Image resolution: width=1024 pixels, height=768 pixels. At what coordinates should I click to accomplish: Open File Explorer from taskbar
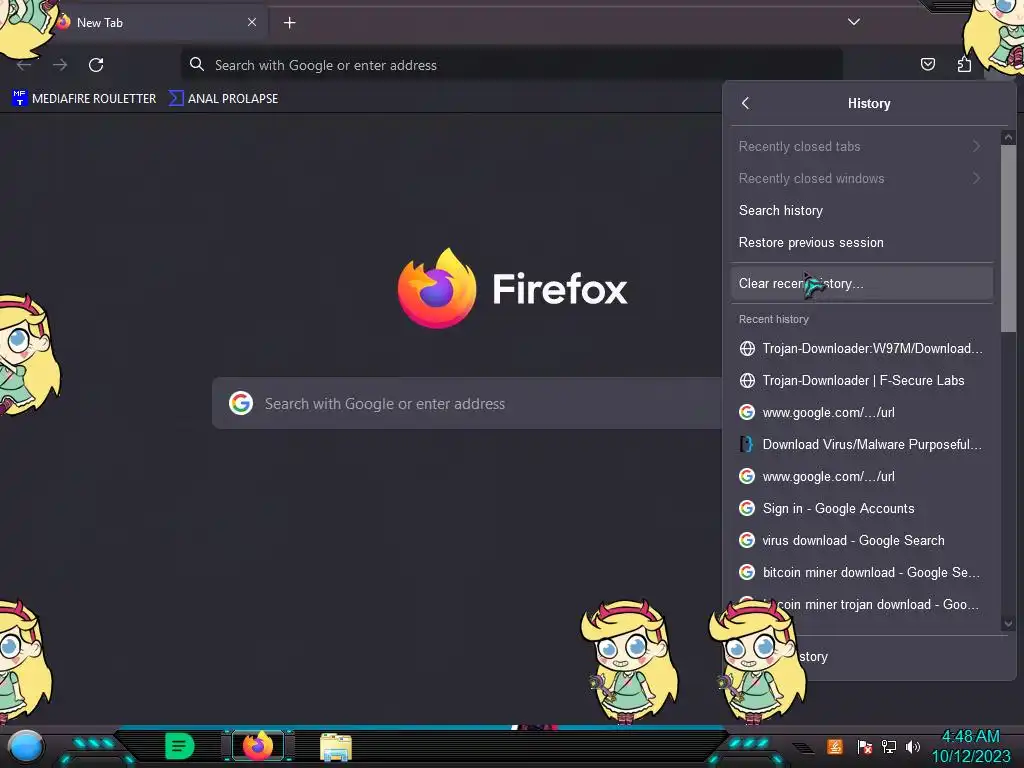336,746
